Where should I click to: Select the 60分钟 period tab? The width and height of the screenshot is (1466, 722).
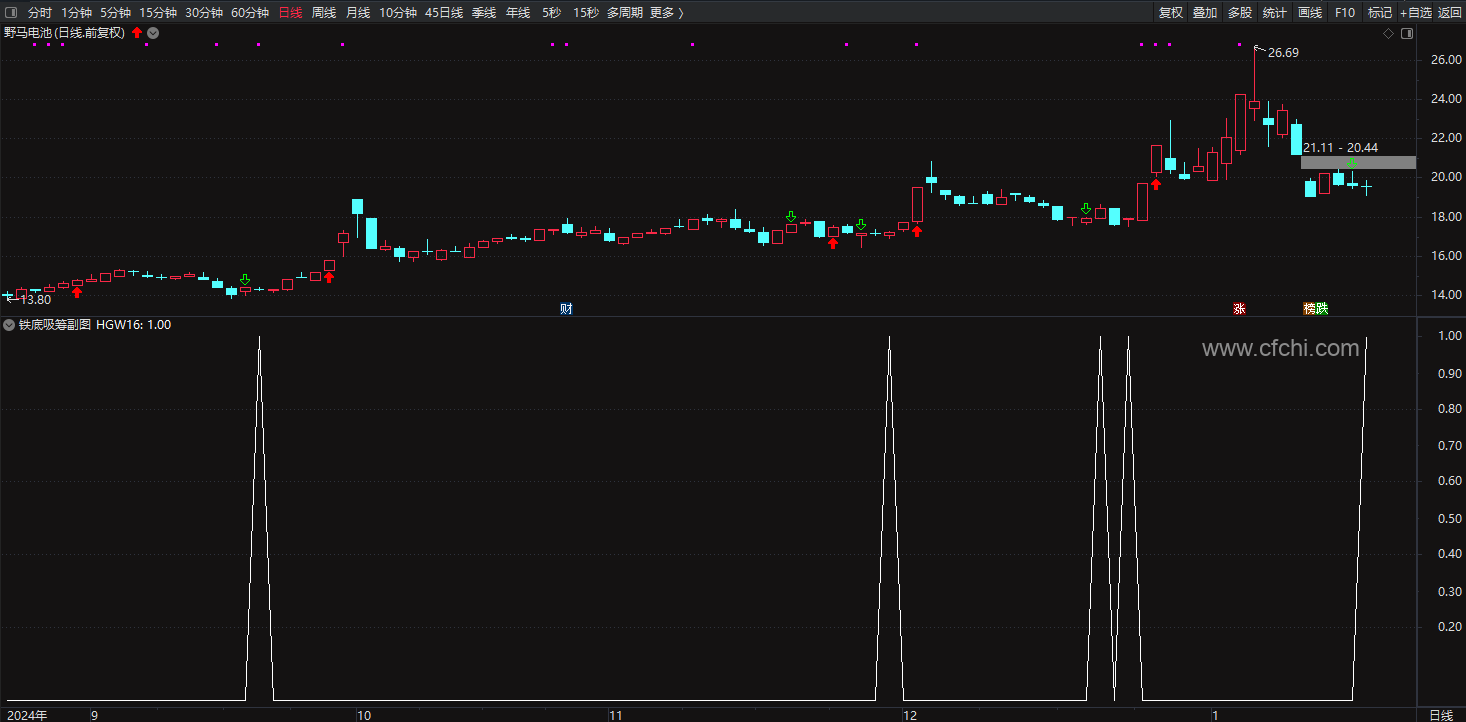tap(250, 13)
